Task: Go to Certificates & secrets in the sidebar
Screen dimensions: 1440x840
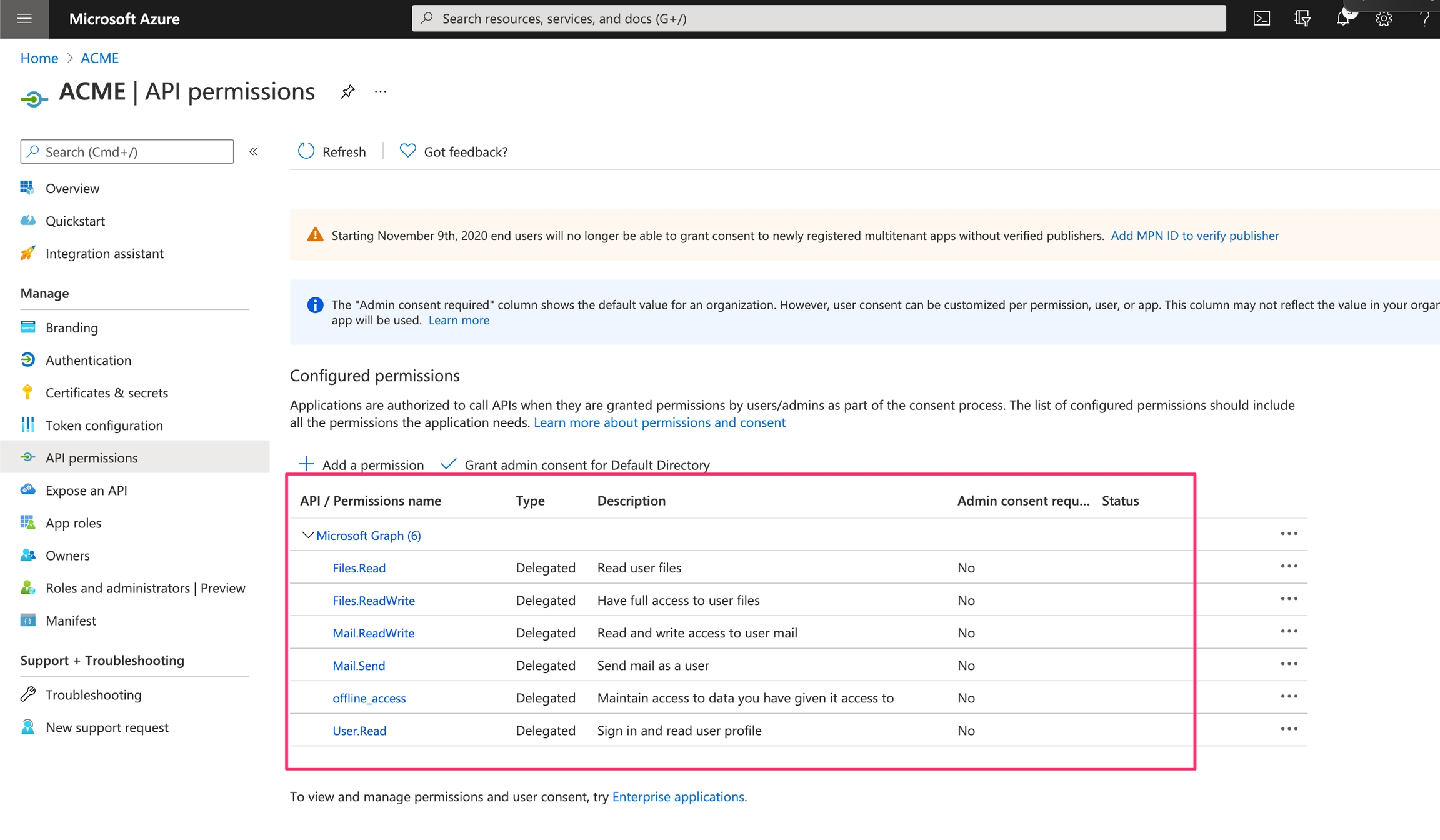Action: point(106,392)
